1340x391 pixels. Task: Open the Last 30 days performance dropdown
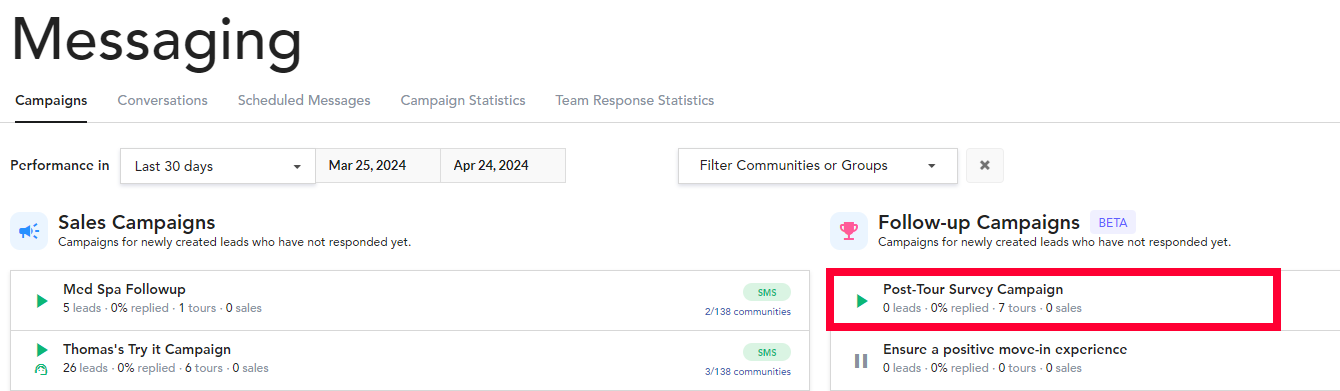218,166
